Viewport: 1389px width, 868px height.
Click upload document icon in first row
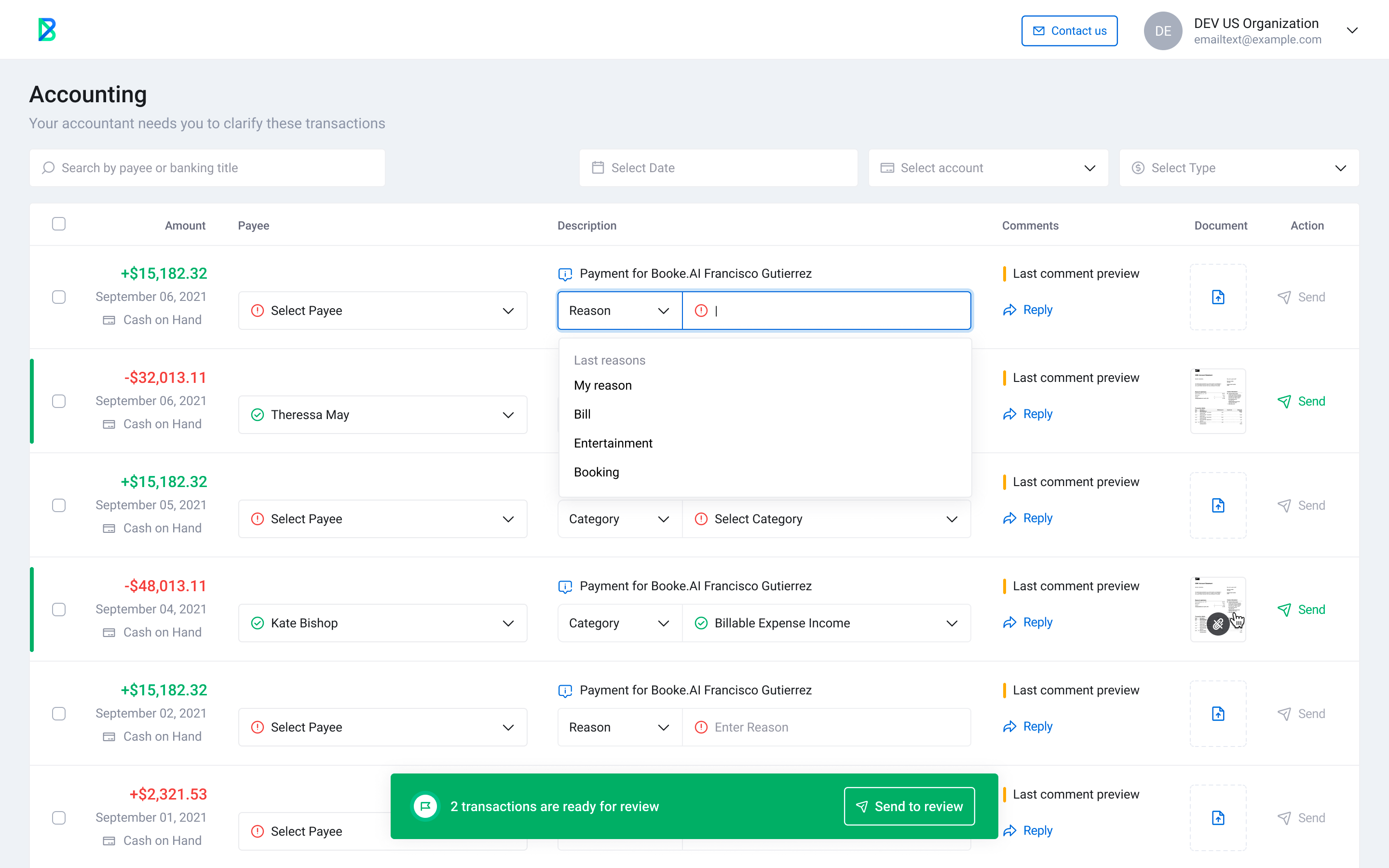pos(1217,297)
